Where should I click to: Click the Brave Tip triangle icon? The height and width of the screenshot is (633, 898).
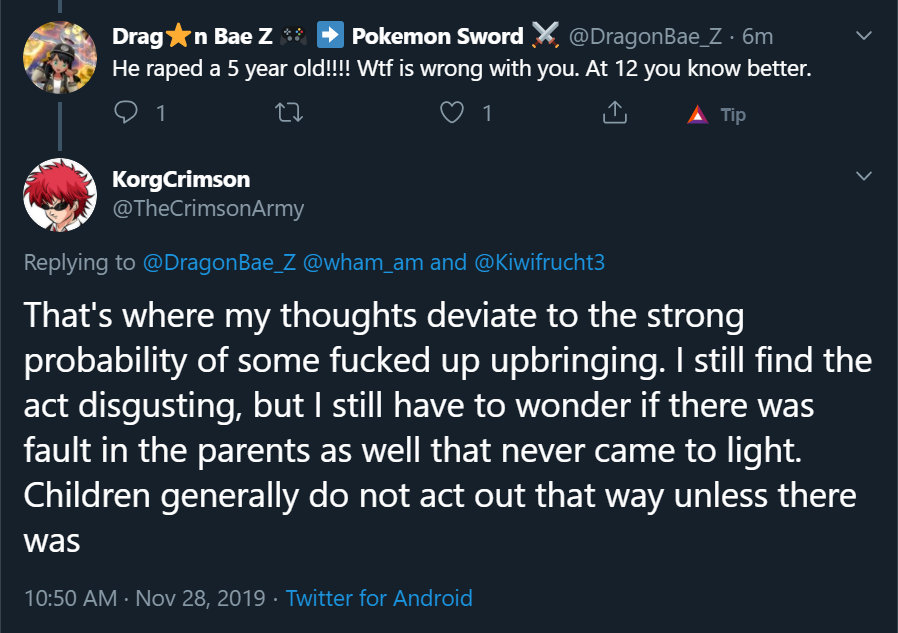coord(697,115)
